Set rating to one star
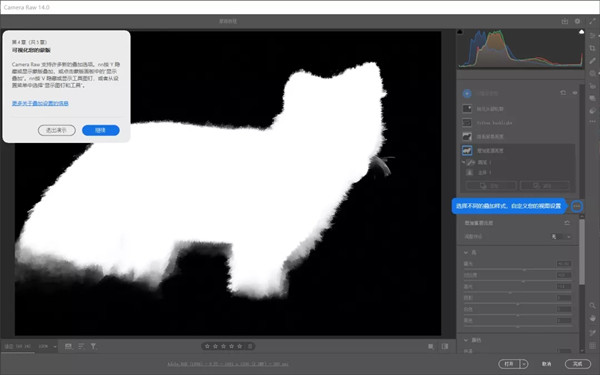The height and width of the screenshot is (375, 600). click(207, 346)
